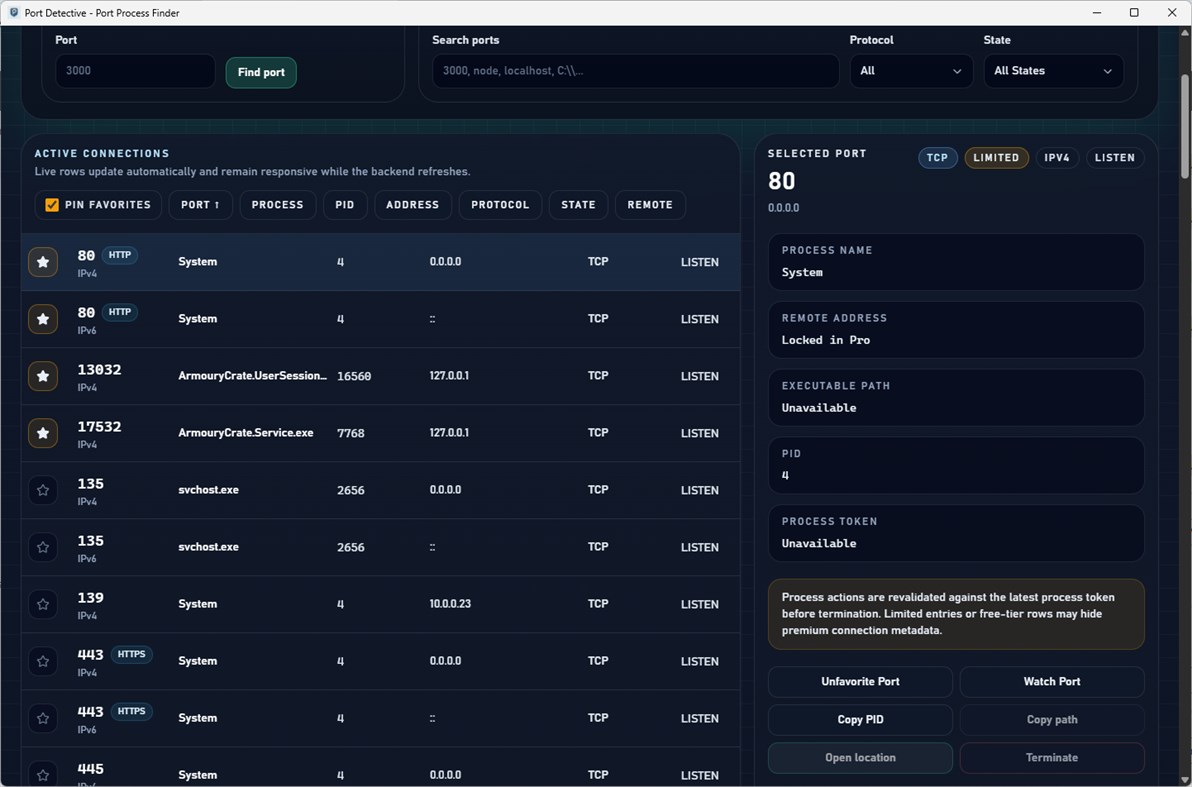This screenshot has height=787, width=1192.
Task: Sort connections by PID
Action: 345,205
